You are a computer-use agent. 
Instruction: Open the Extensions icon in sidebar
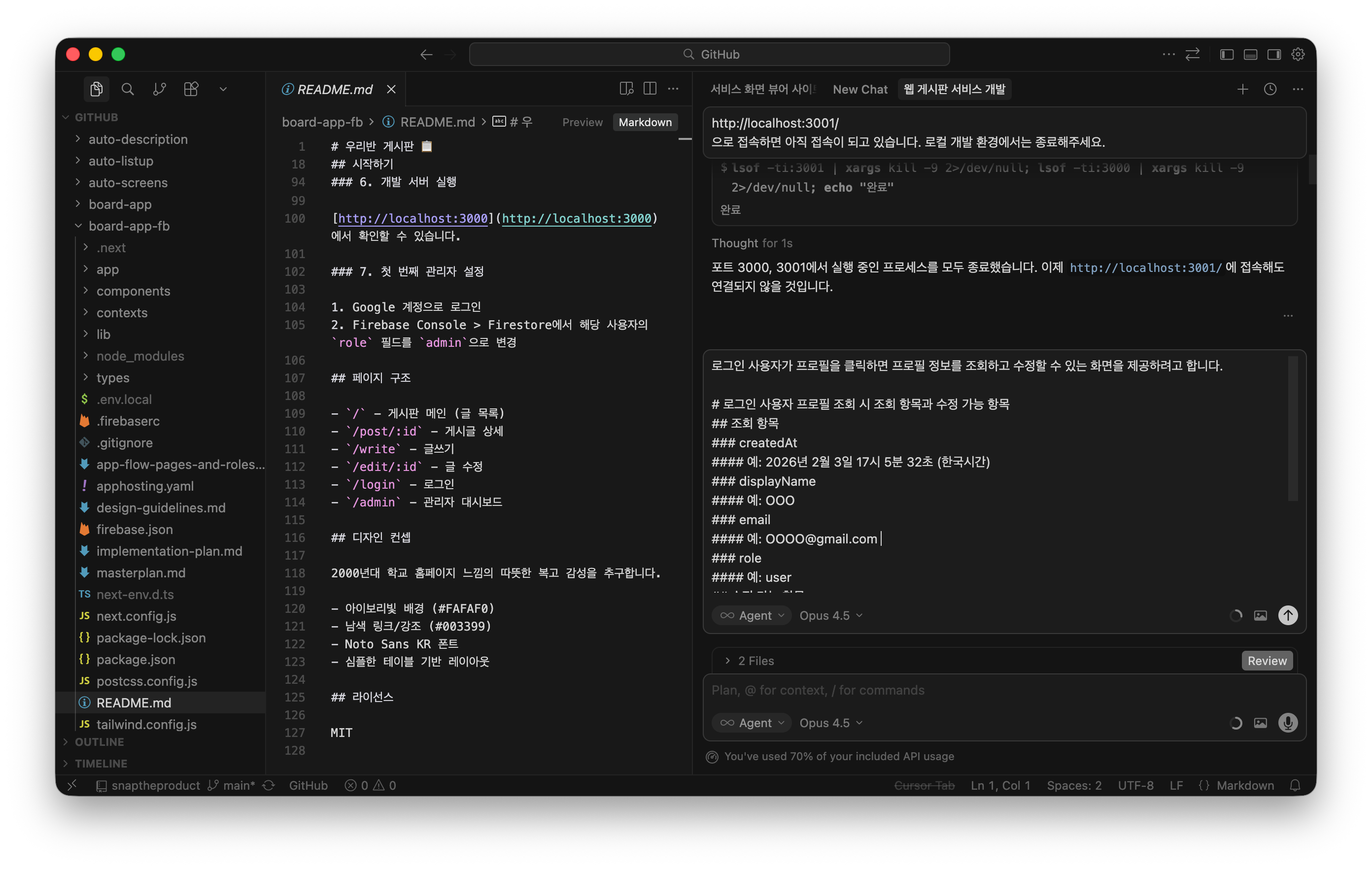click(x=191, y=89)
